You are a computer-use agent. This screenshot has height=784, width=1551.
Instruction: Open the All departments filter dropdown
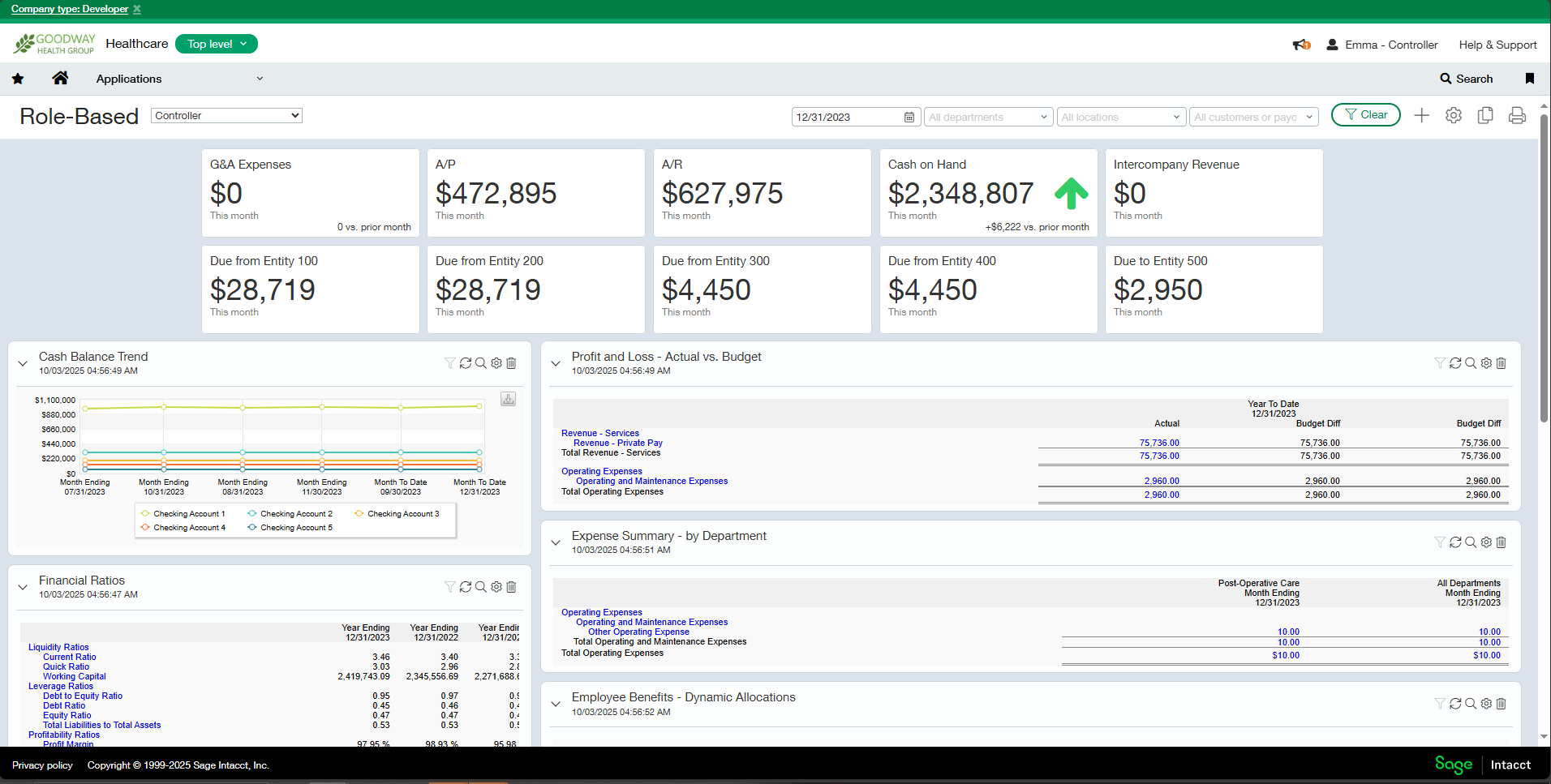(x=988, y=118)
